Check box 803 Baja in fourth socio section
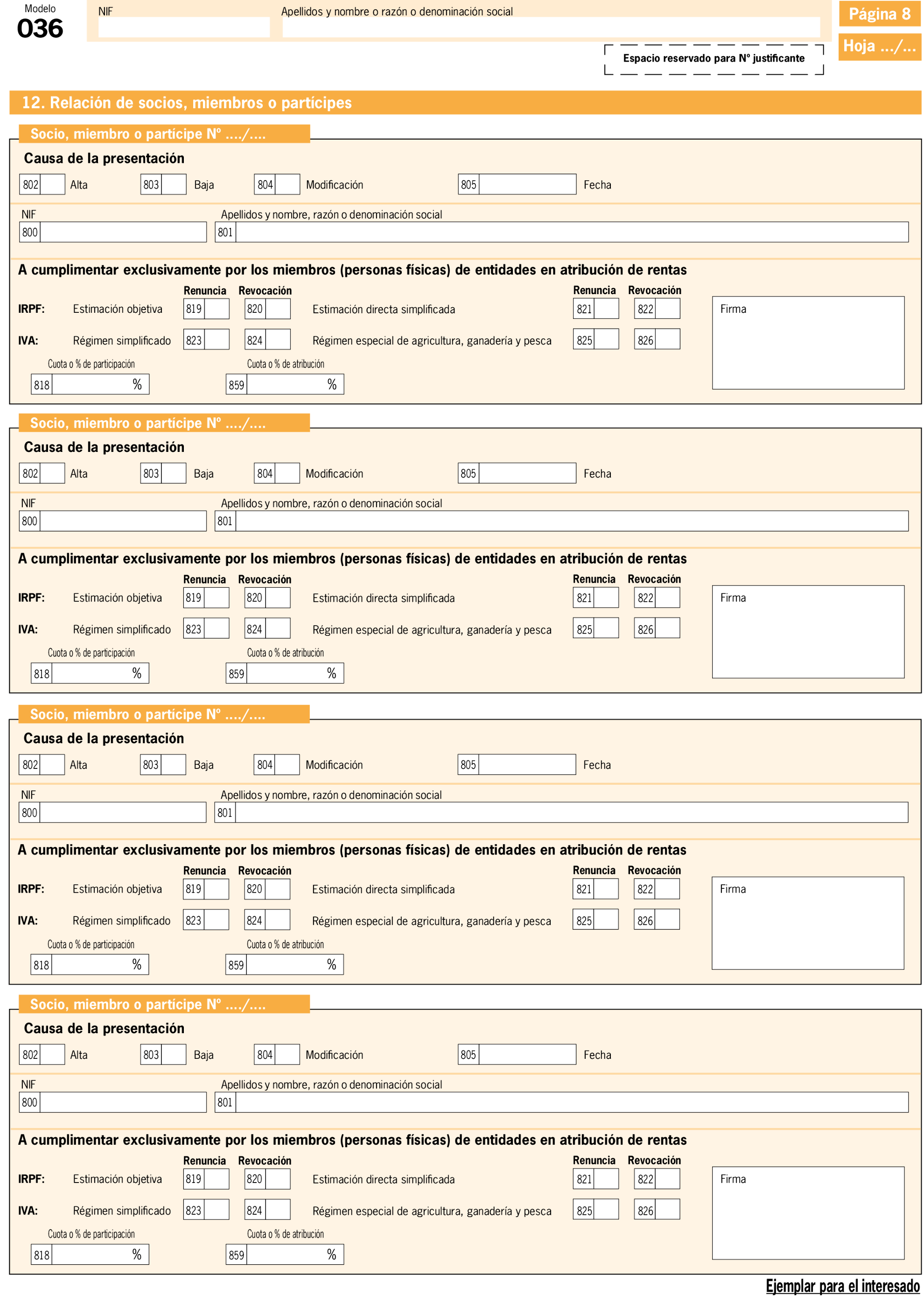 [x=174, y=1055]
